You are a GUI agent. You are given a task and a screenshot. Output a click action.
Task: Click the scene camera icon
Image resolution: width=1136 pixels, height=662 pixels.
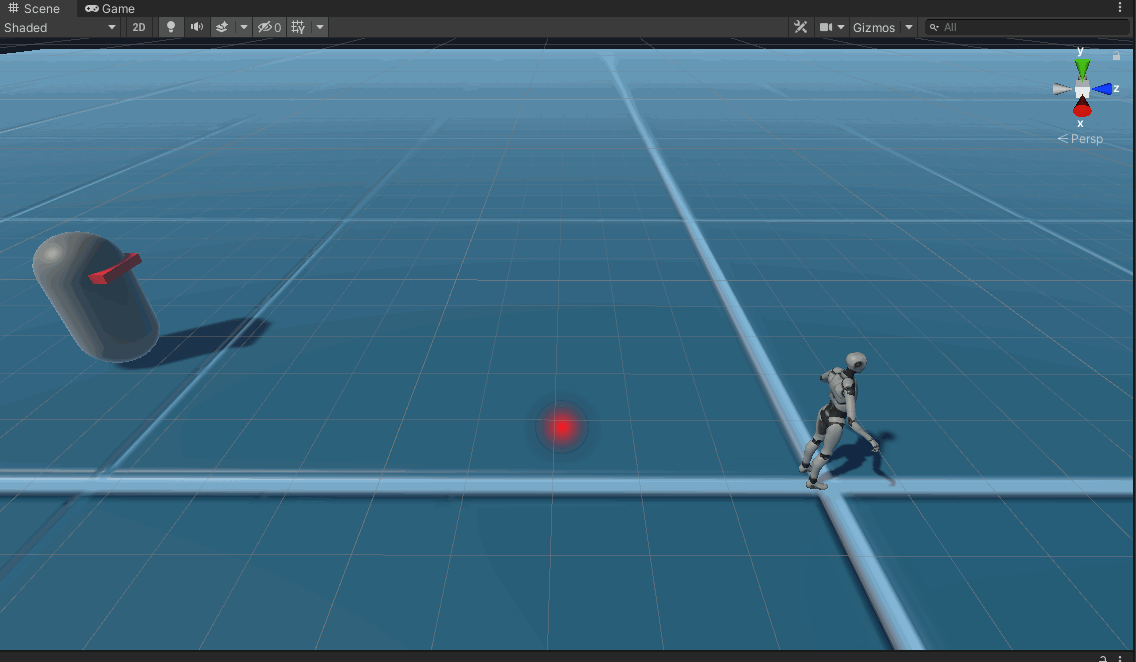coord(825,28)
